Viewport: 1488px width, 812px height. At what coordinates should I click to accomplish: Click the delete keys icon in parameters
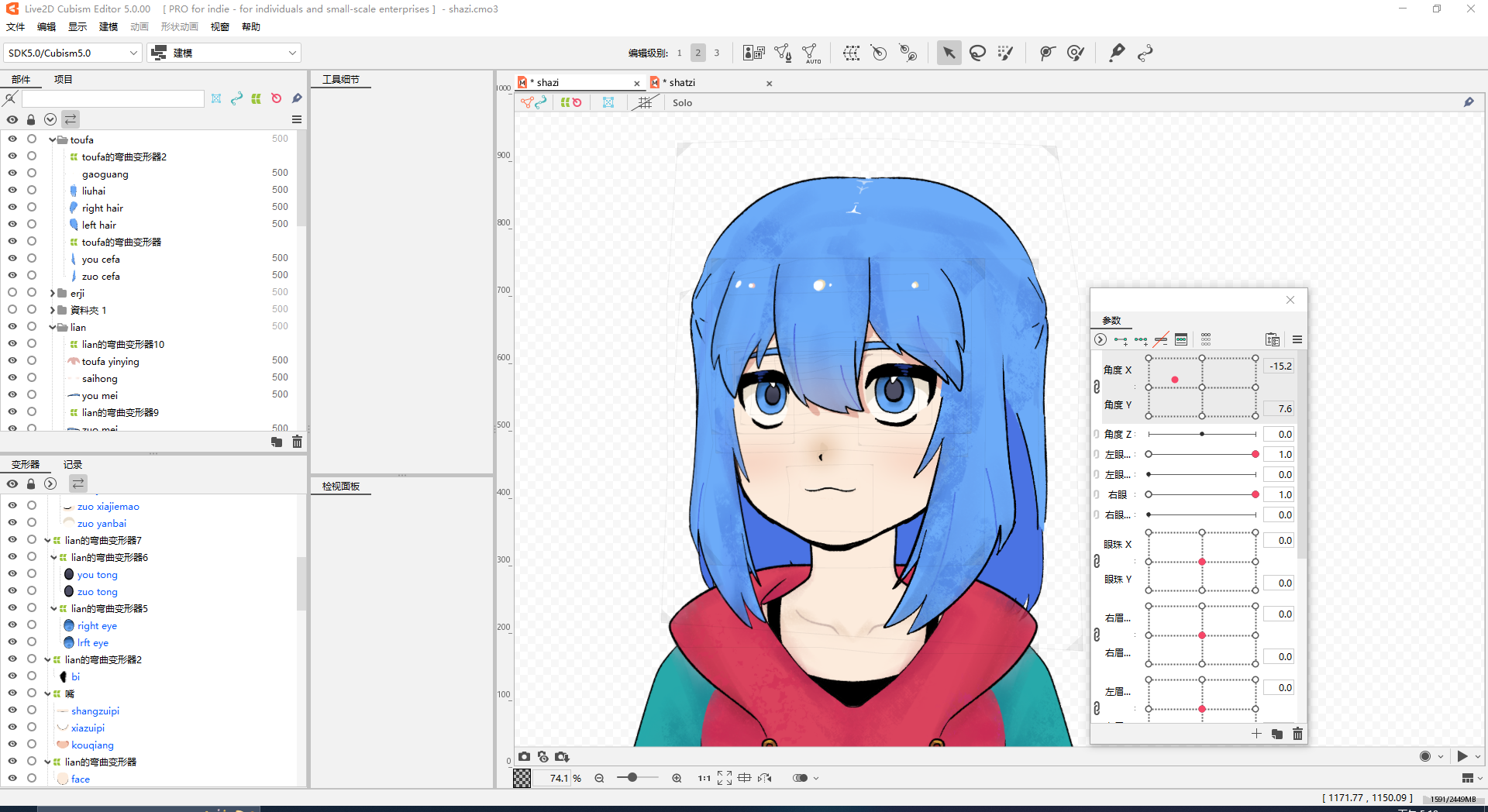click(x=1161, y=339)
